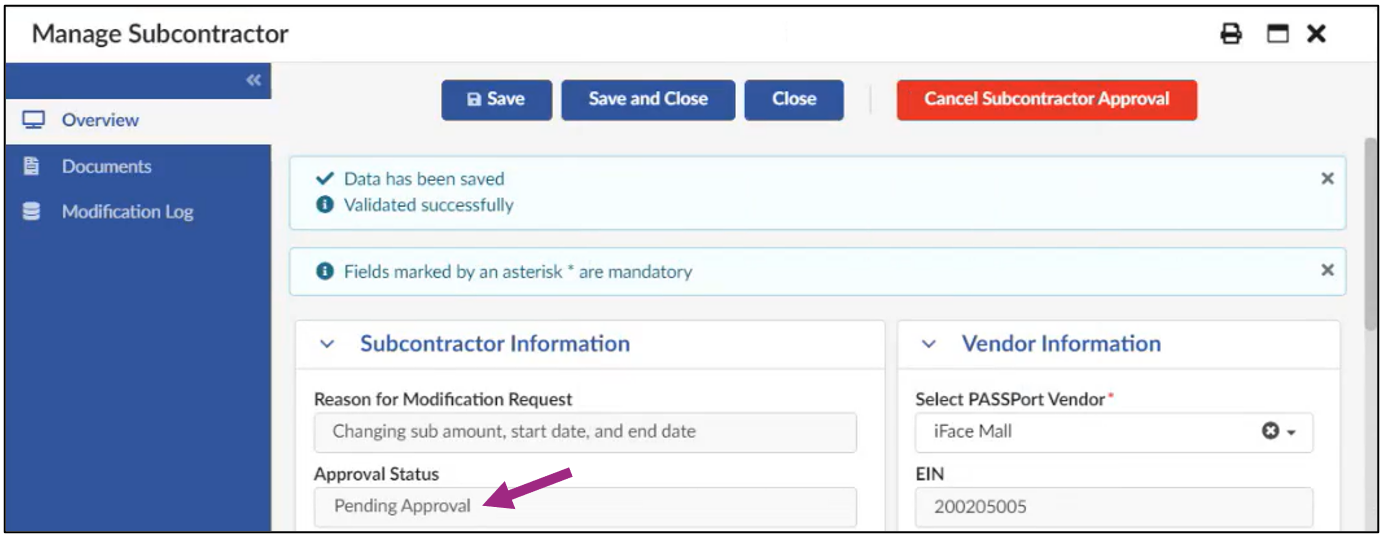Image resolution: width=1382 pixels, height=535 pixels.
Task: Click the vertical scrollbar thumb
Action: point(1369,230)
